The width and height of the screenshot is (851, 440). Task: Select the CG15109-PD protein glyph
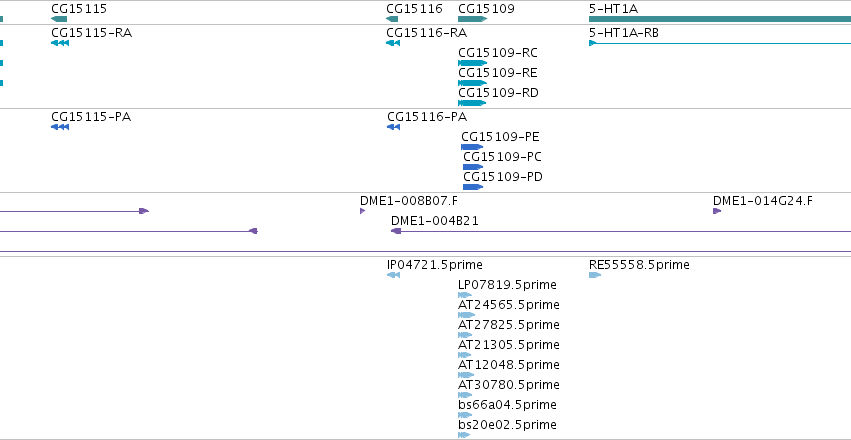[x=473, y=187]
